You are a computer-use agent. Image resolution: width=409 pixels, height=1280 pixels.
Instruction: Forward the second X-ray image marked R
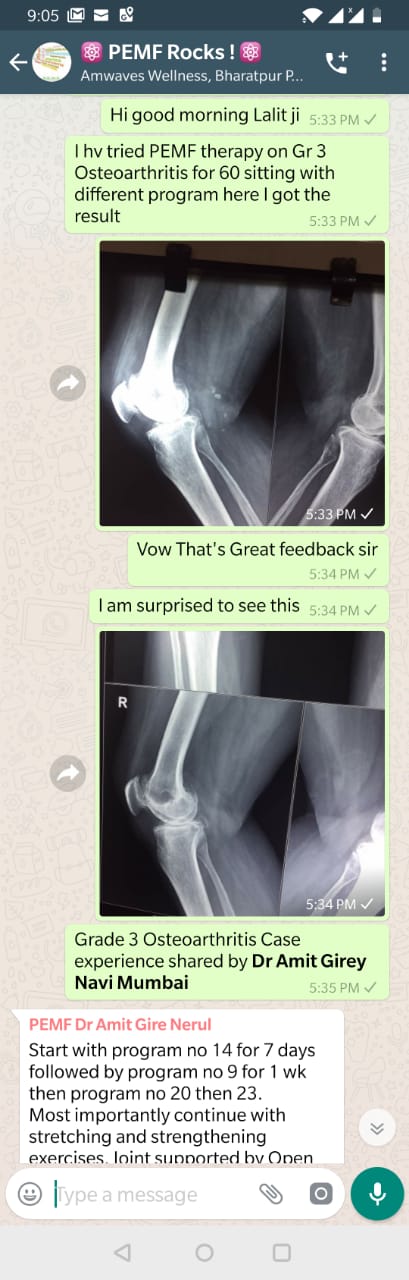[x=68, y=772]
